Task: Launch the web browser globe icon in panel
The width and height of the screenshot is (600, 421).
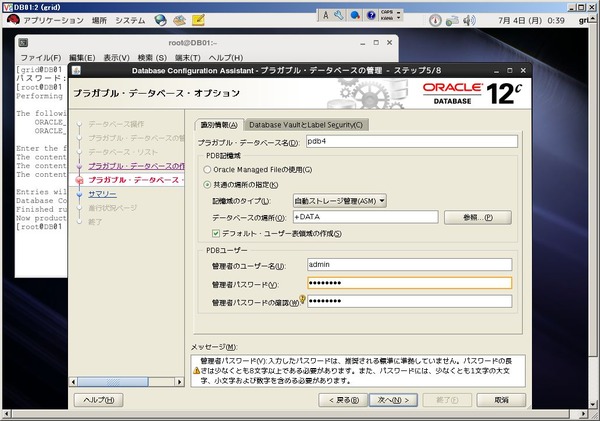Action: (160, 20)
